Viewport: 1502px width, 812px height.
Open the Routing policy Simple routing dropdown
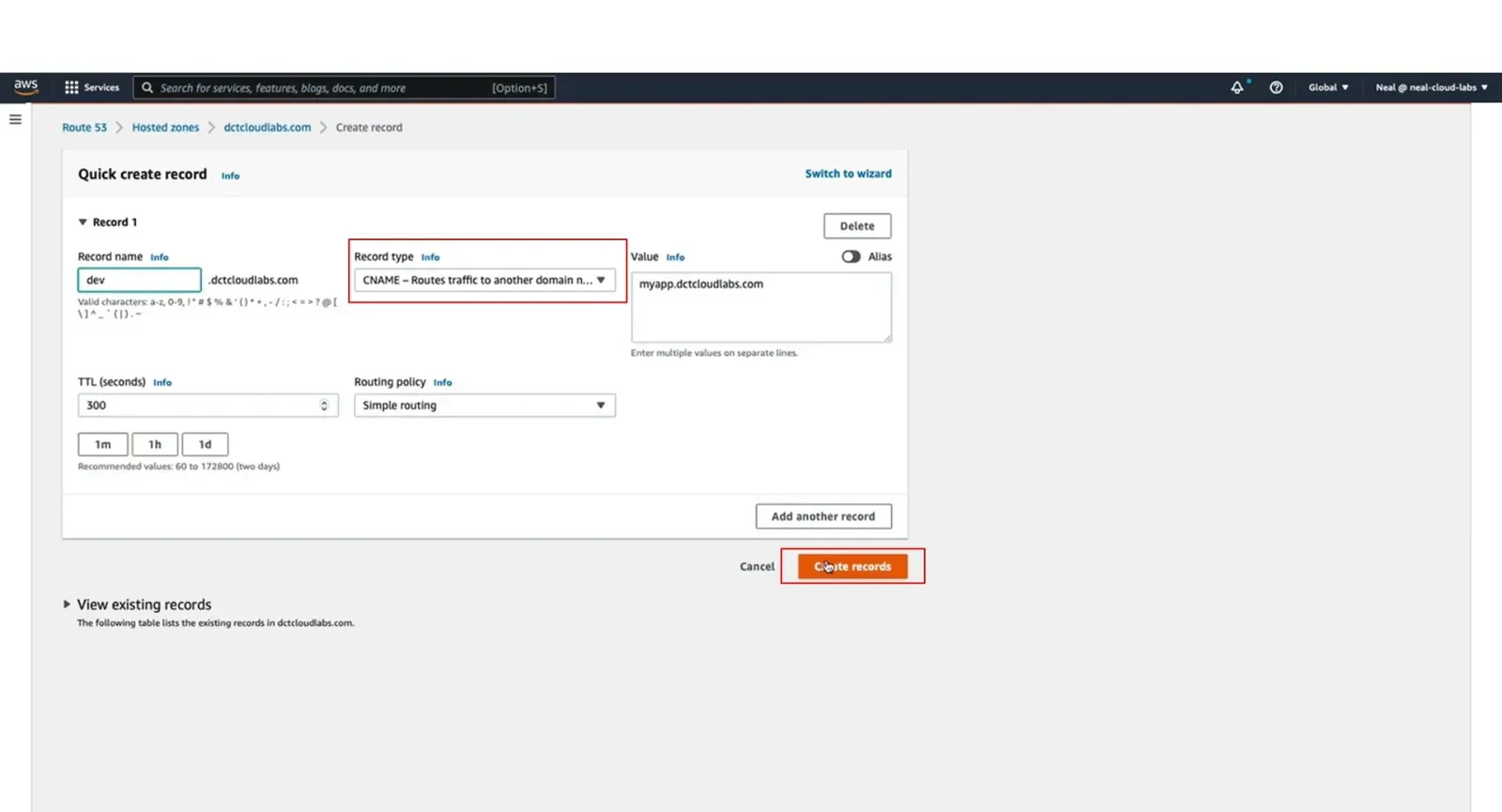pyautogui.click(x=484, y=406)
